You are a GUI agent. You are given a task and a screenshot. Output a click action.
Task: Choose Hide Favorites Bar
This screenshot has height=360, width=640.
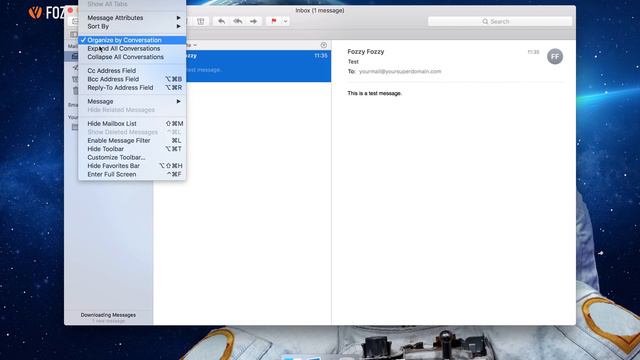pyautogui.click(x=132, y=166)
